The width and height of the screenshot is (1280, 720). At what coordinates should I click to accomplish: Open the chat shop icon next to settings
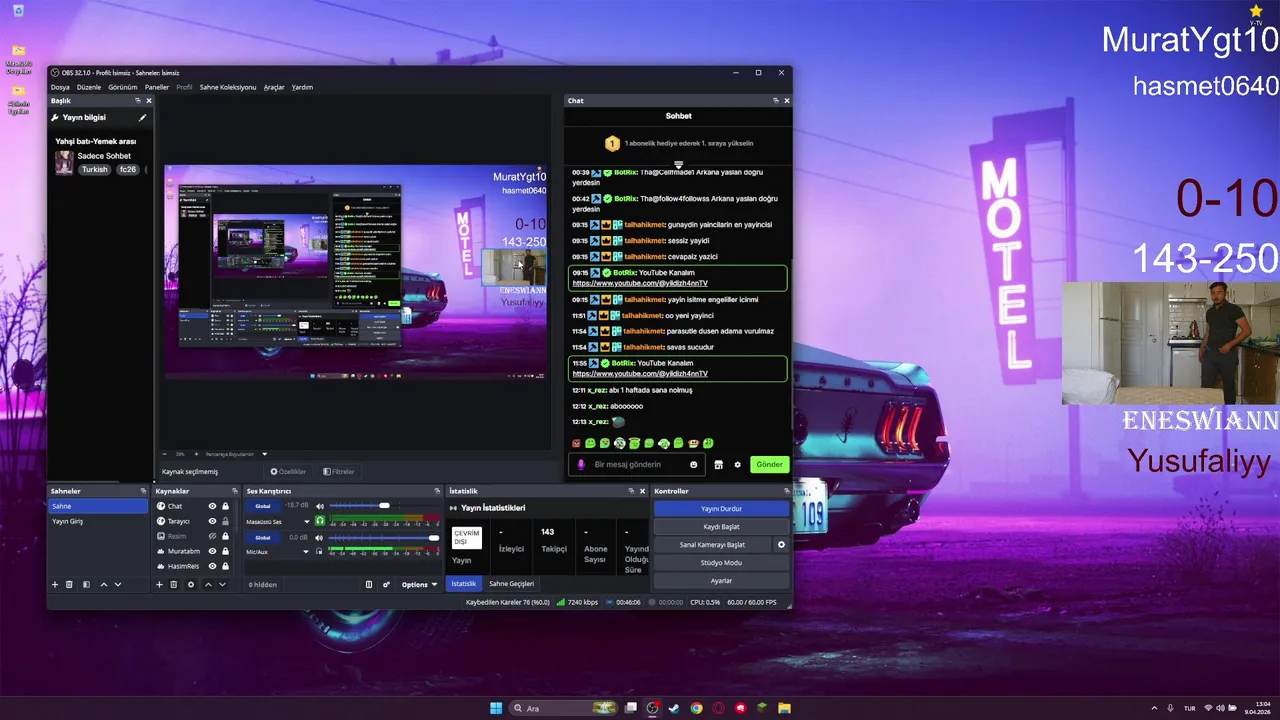coord(718,464)
